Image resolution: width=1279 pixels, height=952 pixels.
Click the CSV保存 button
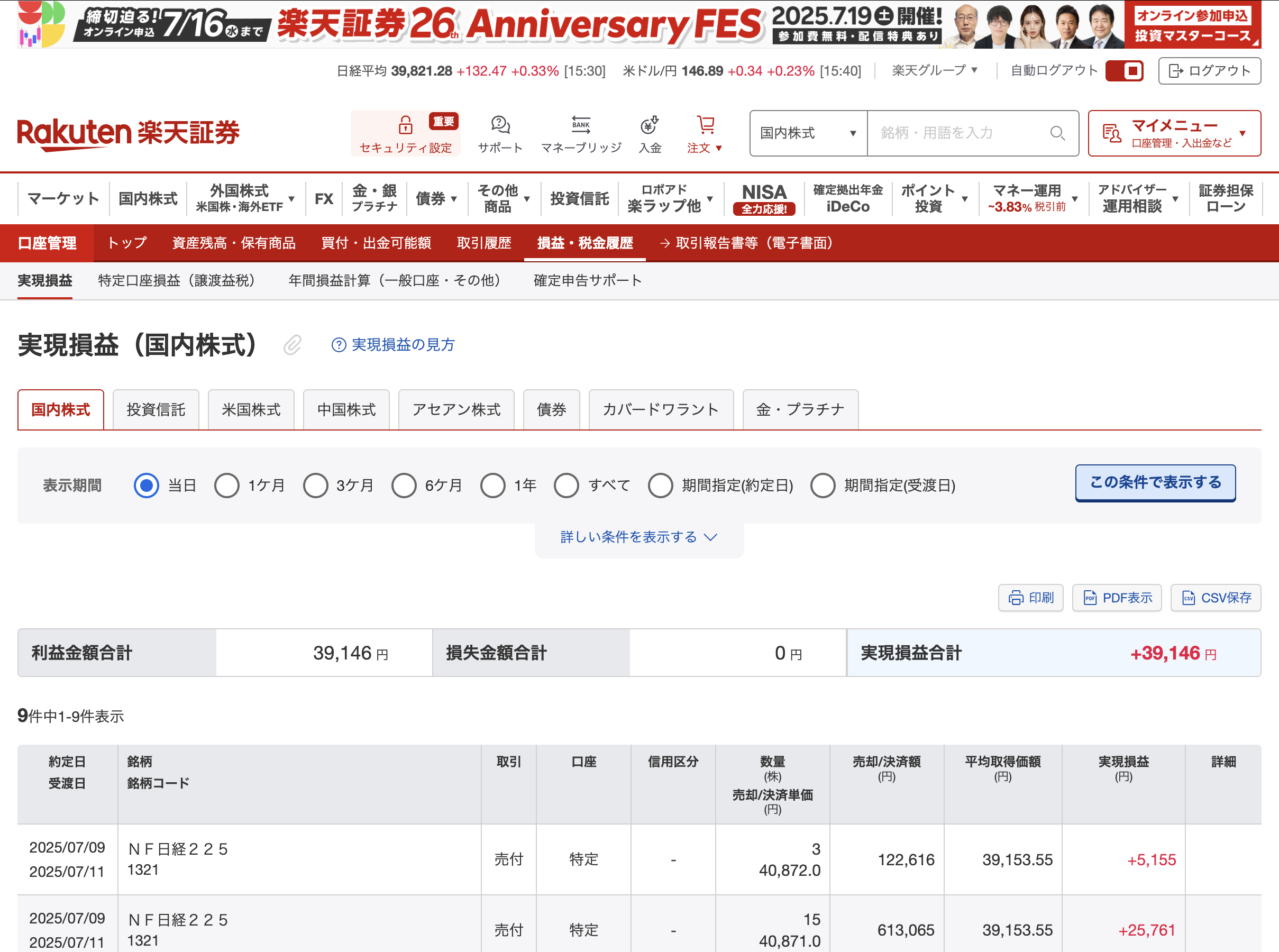1216,598
